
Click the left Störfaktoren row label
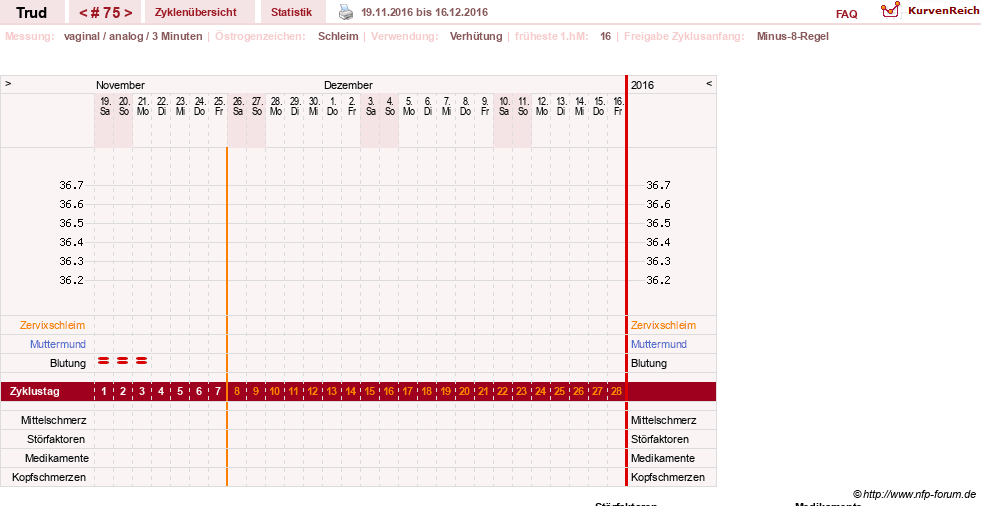(x=56, y=439)
